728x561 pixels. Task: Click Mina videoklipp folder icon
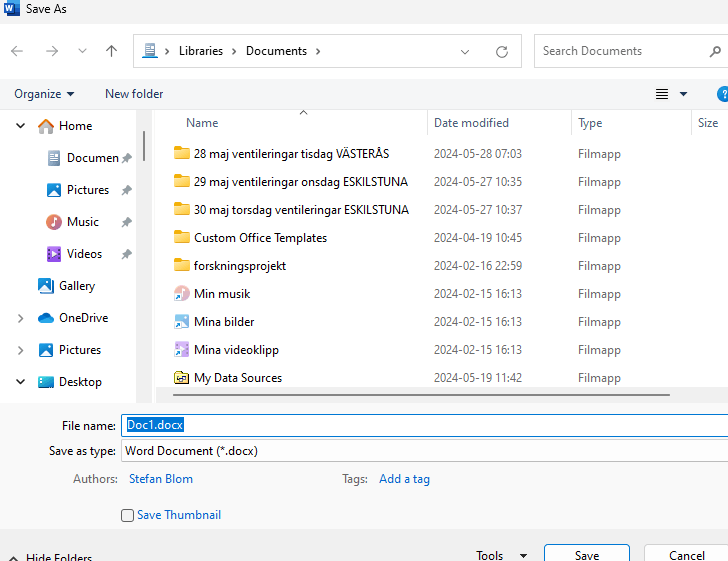coord(182,349)
